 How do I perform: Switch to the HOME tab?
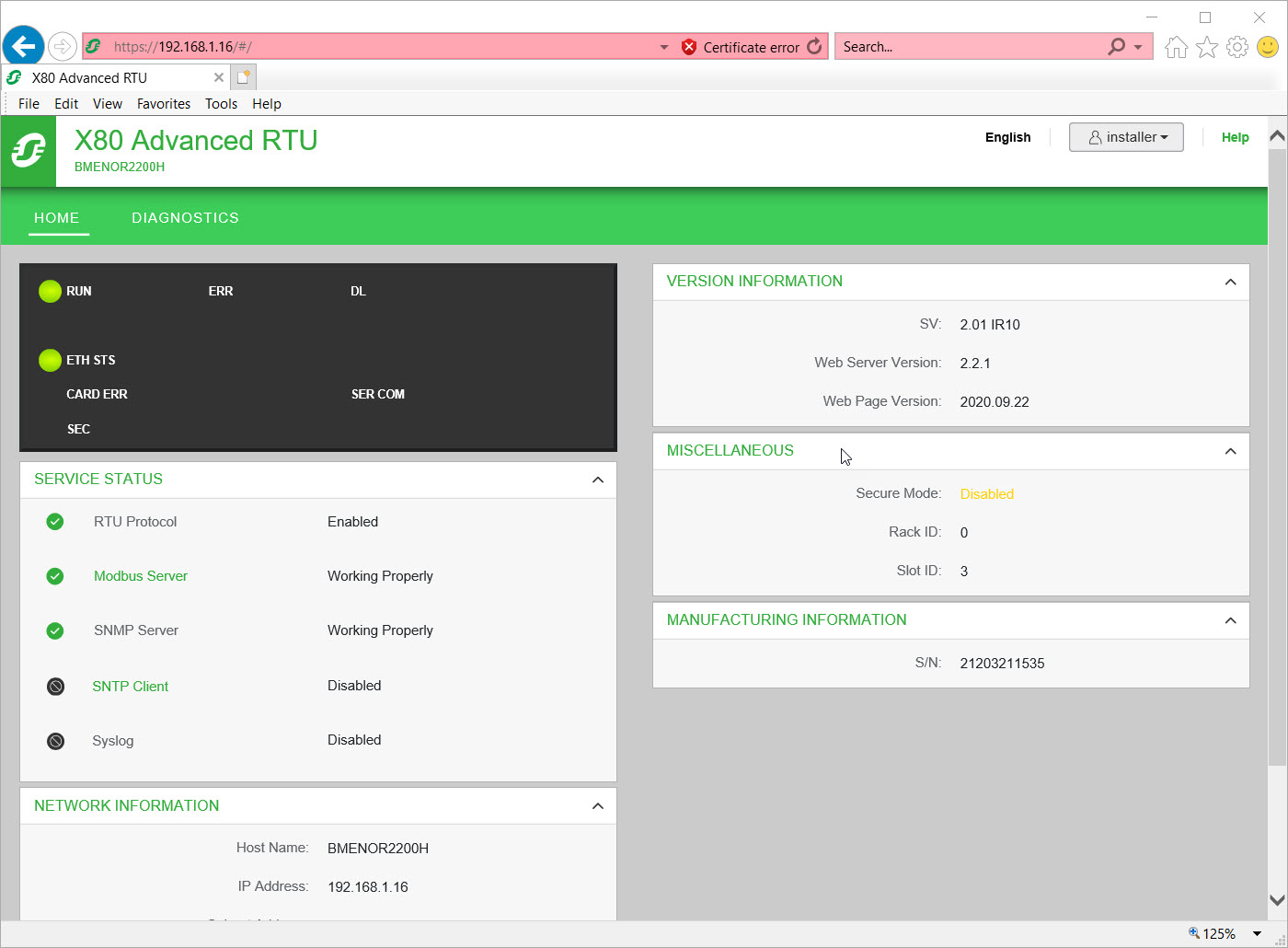click(x=57, y=218)
